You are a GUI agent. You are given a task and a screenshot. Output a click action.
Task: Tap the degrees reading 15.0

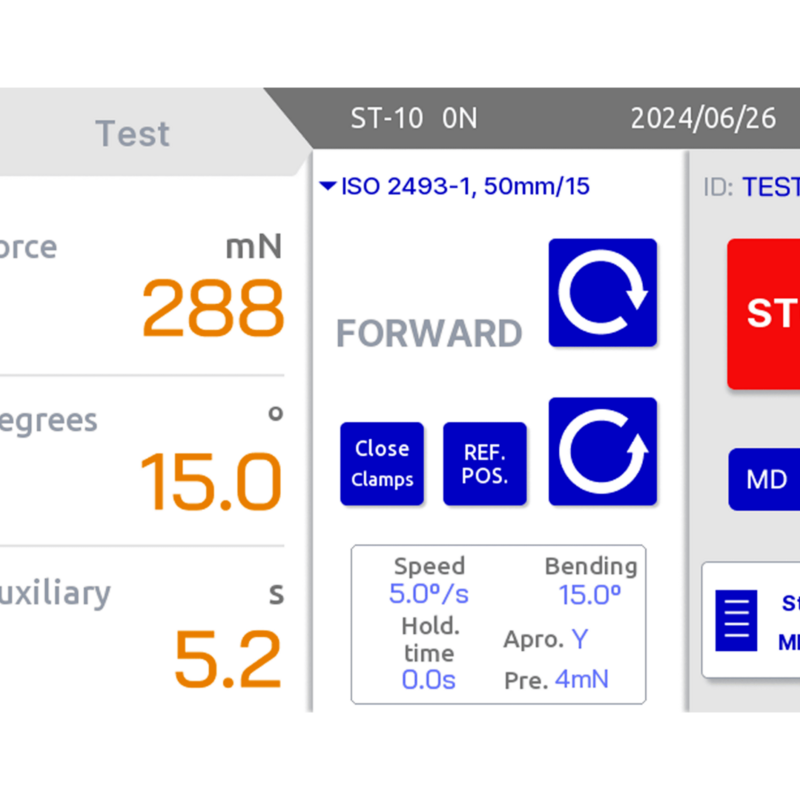click(210, 481)
